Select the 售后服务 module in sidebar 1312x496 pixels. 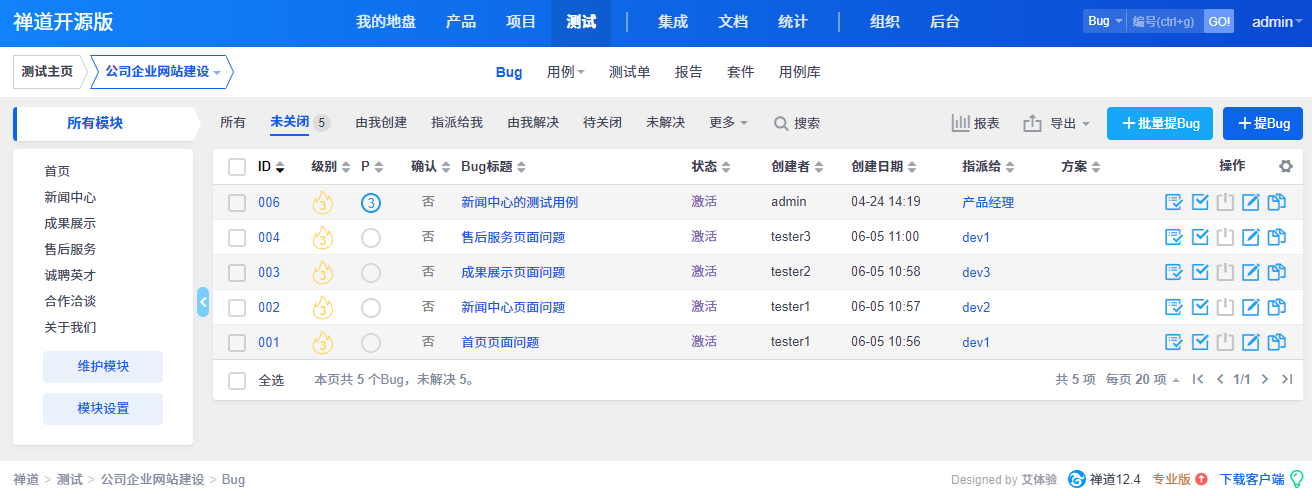coord(70,249)
